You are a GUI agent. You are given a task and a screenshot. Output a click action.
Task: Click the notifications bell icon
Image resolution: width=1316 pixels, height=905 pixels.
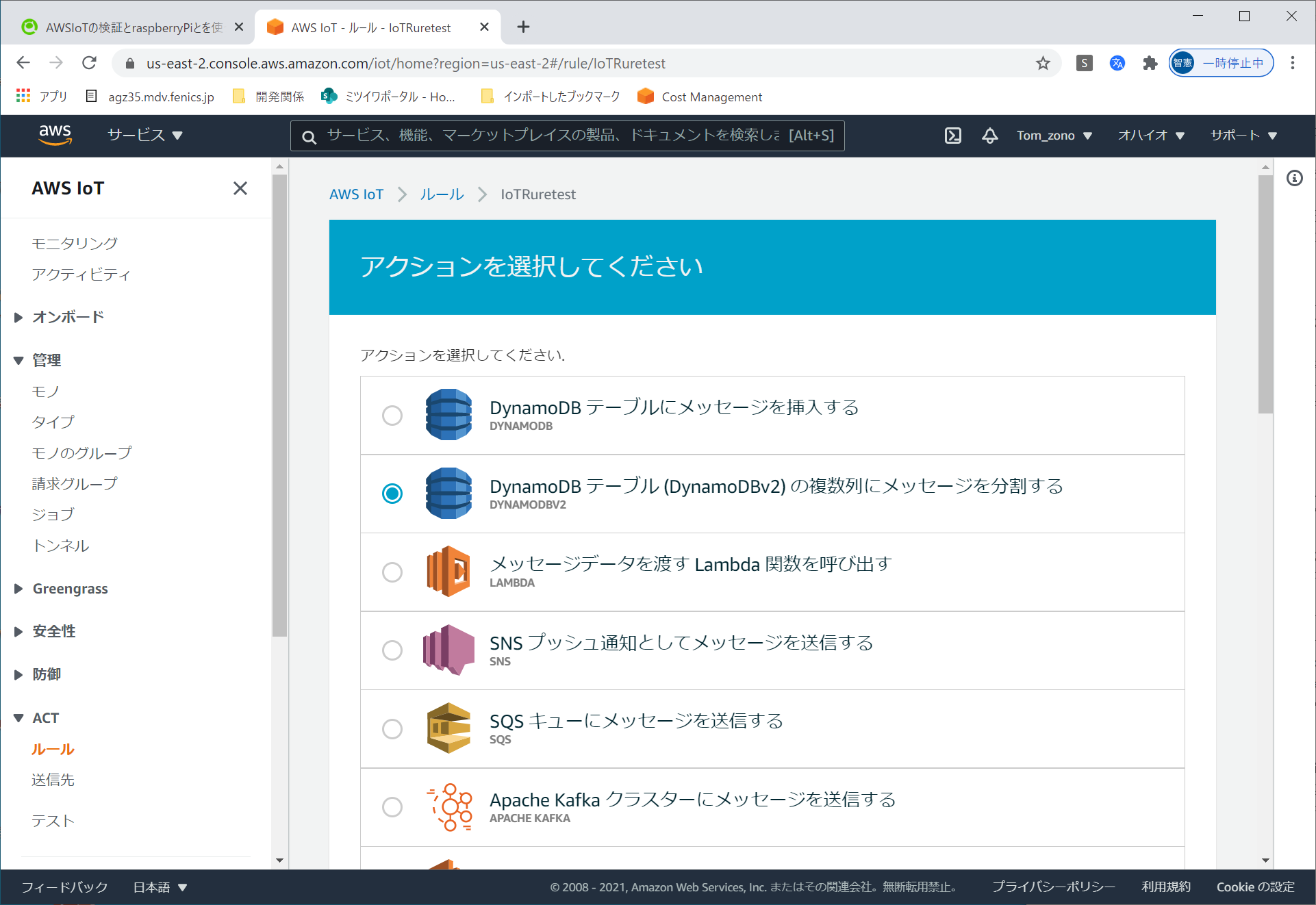click(x=989, y=136)
